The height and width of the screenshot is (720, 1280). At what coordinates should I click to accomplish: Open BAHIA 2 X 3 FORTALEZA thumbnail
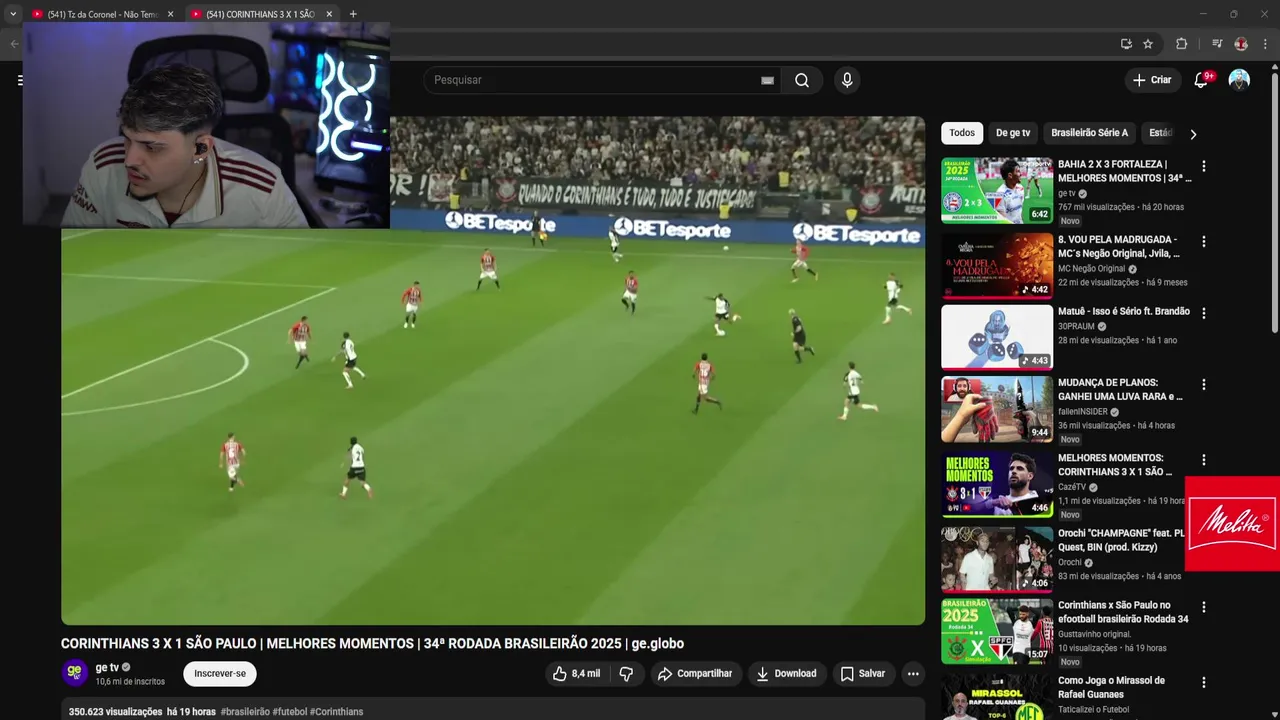click(x=997, y=190)
